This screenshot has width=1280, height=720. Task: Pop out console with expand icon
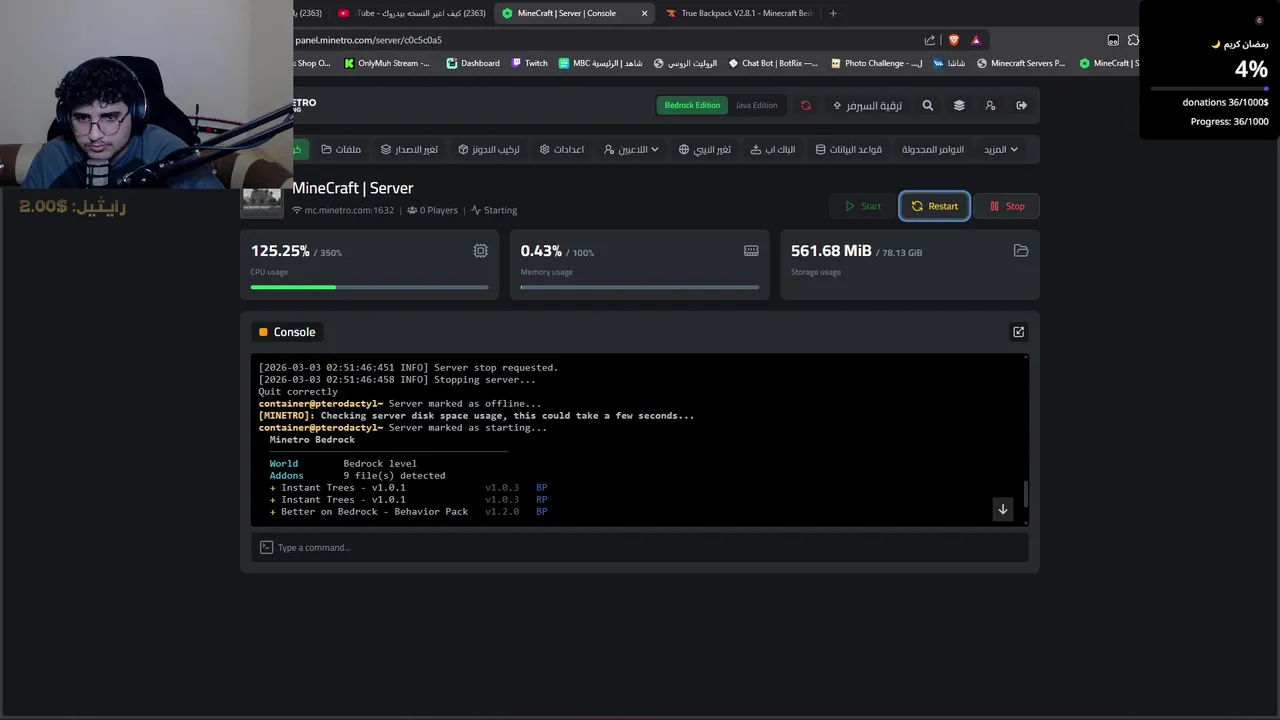1018,332
